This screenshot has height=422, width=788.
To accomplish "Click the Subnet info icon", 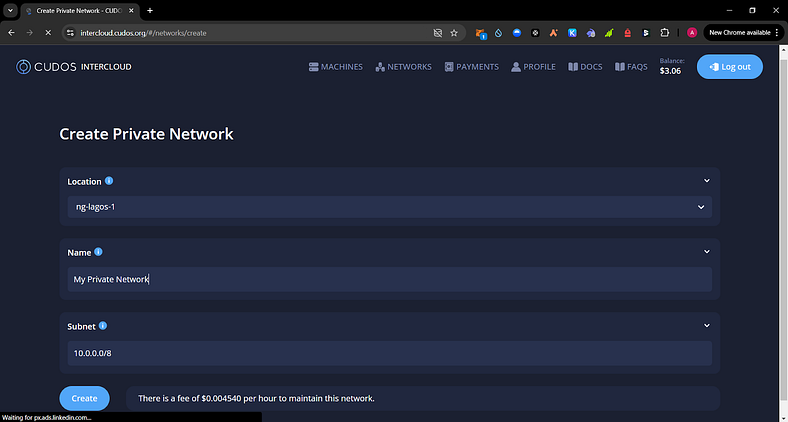I will pyautogui.click(x=103, y=326).
